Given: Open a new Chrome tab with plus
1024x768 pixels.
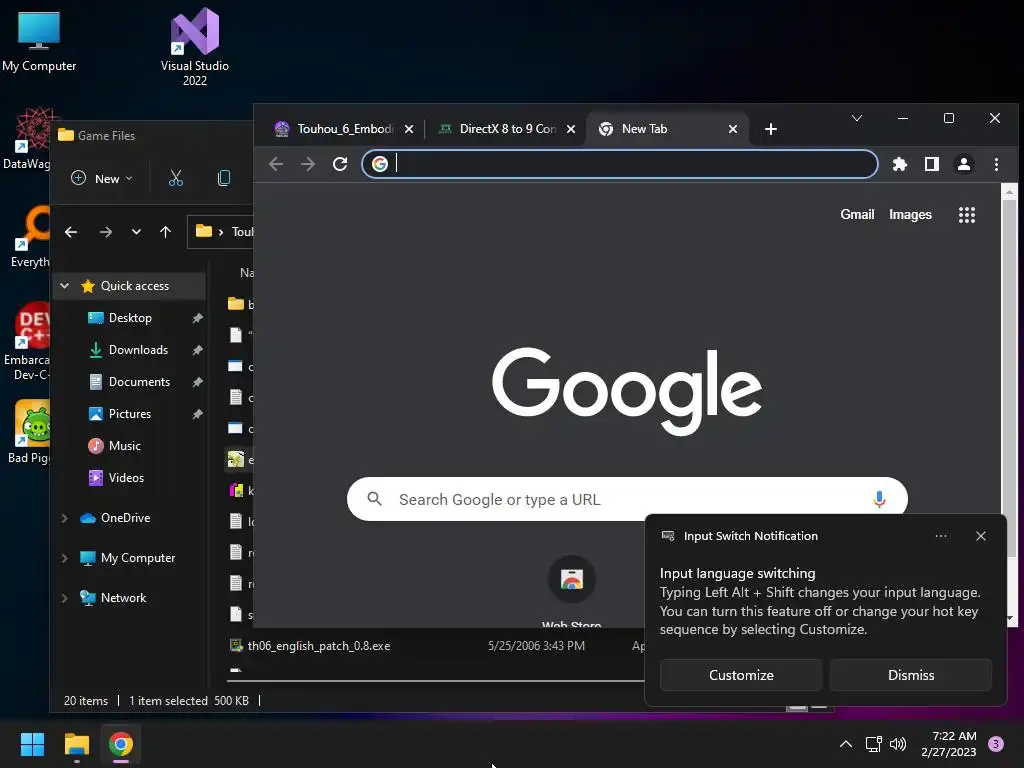Looking at the screenshot, I should tap(771, 129).
